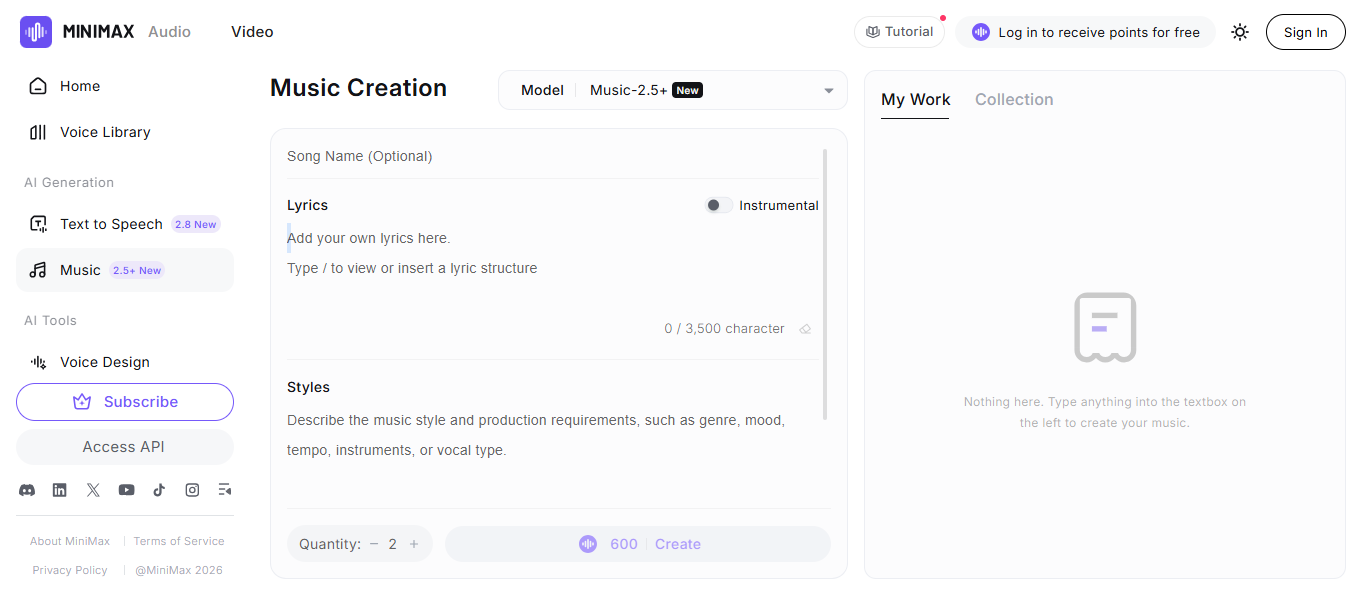This screenshot has width=1366, height=599.
Task: Open the Instagram social icon
Action: coord(192,490)
